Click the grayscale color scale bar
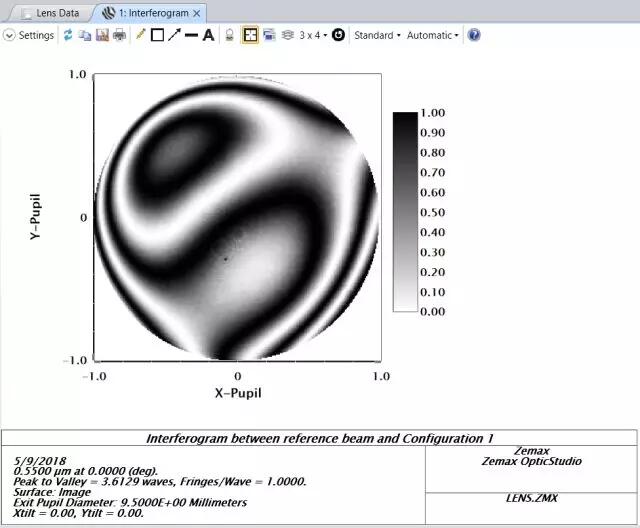Screen dimensions: 640x528 [x=405, y=211]
